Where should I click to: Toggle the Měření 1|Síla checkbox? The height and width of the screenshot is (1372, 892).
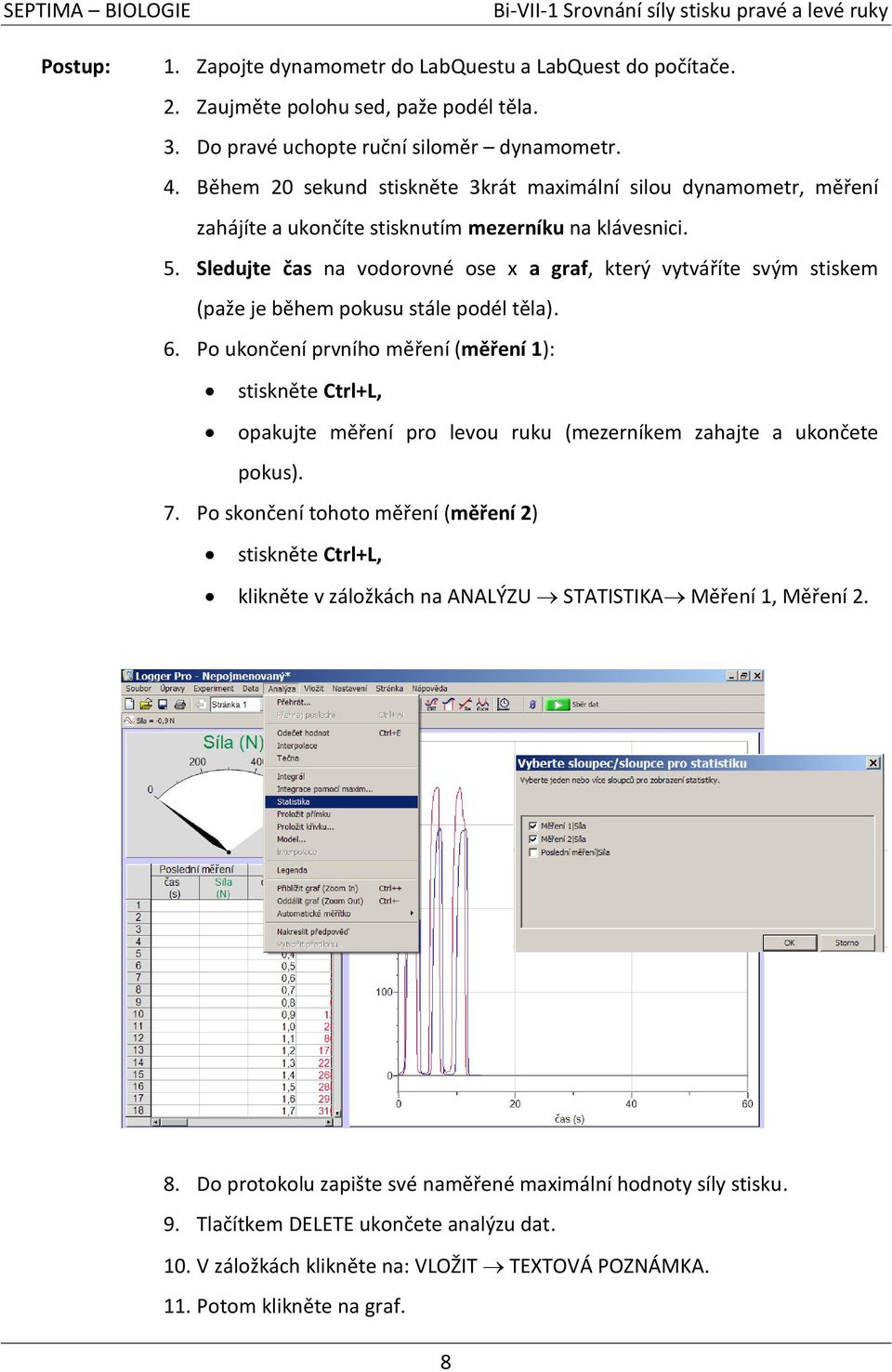(532, 825)
